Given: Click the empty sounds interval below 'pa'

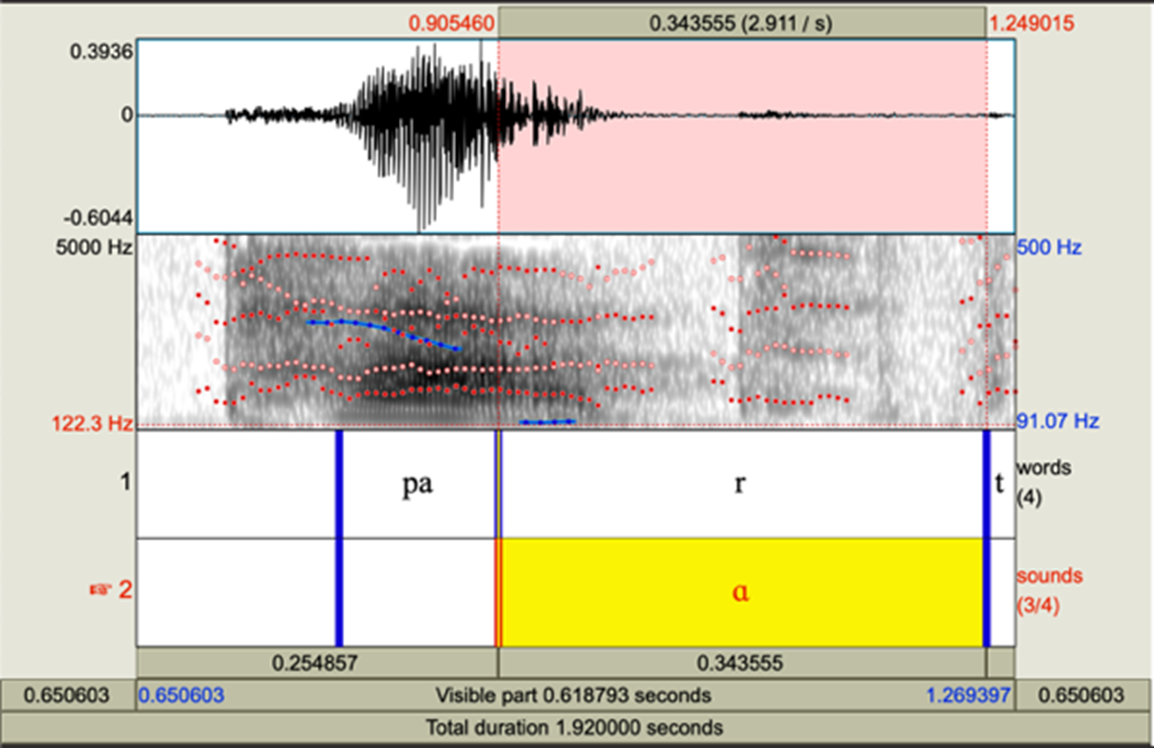Looking at the screenshot, I should 417,592.
